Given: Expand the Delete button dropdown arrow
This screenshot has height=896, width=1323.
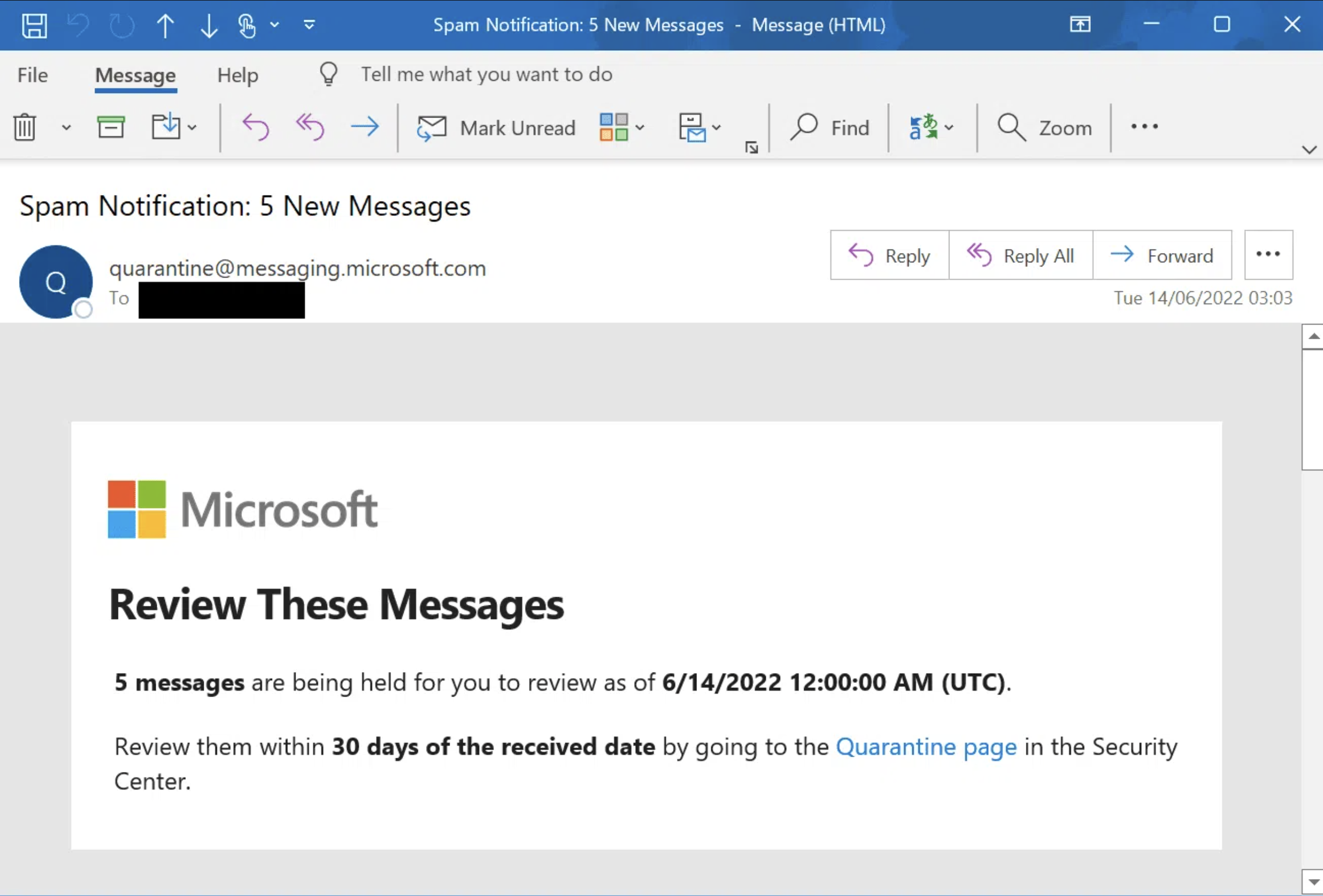Looking at the screenshot, I should point(66,127).
